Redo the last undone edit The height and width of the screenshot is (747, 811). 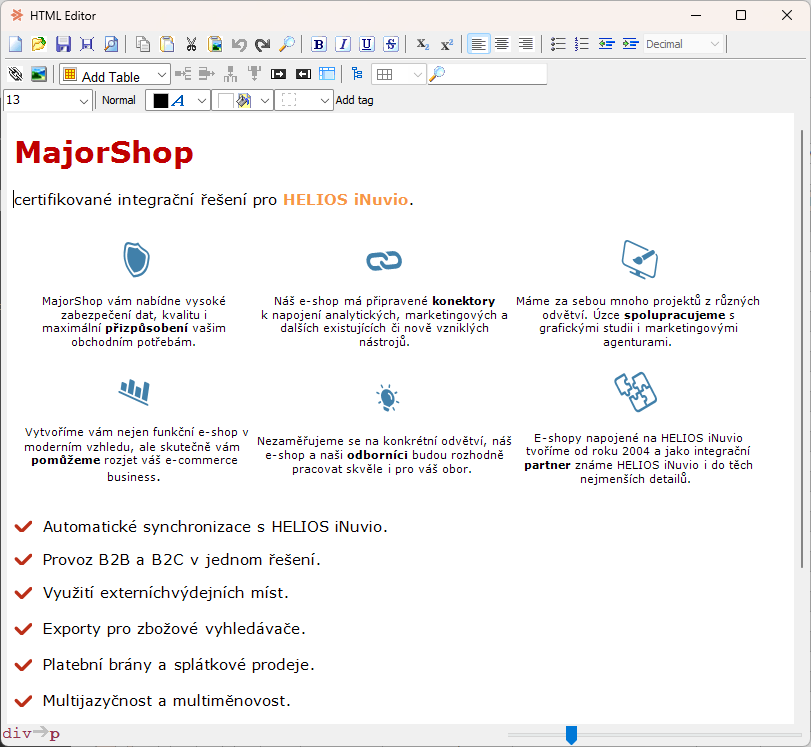pyautogui.click(x=263, y=44)
